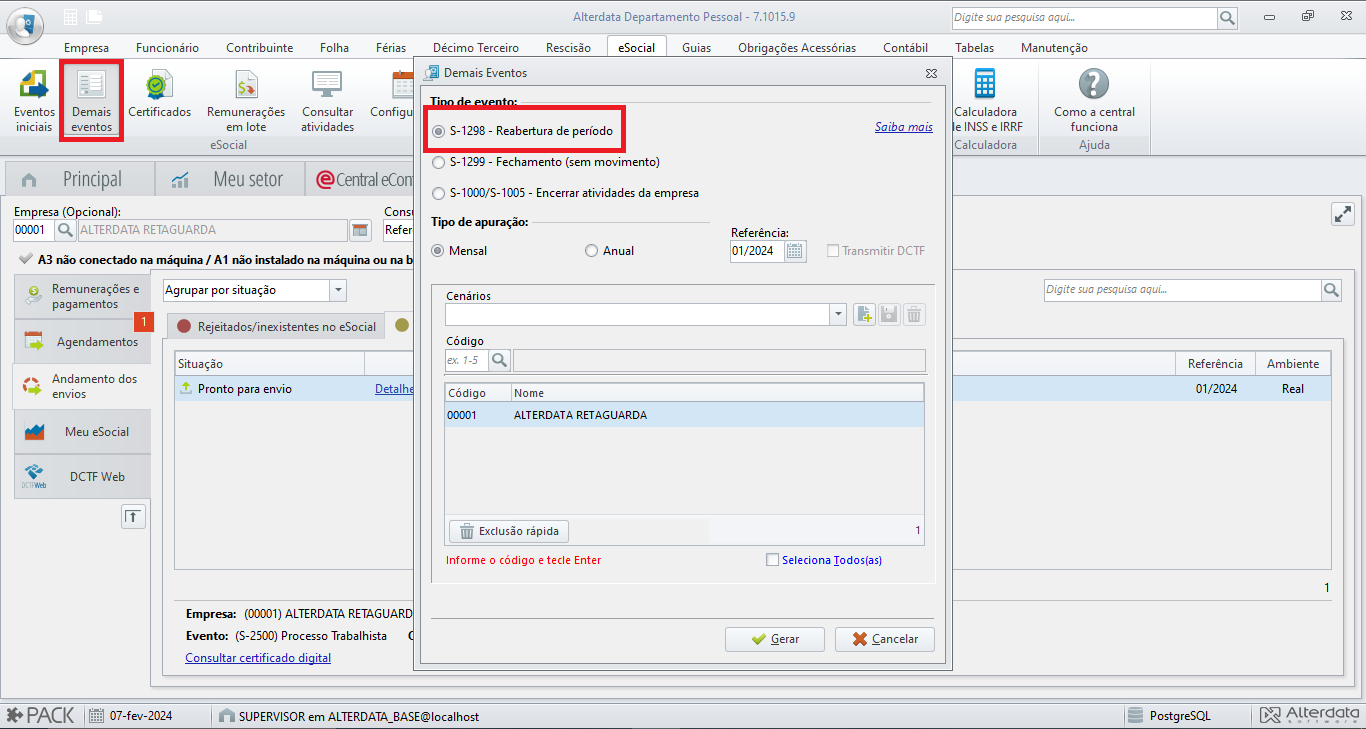Open Consultar certificado digital link

(x=258, y=658)
